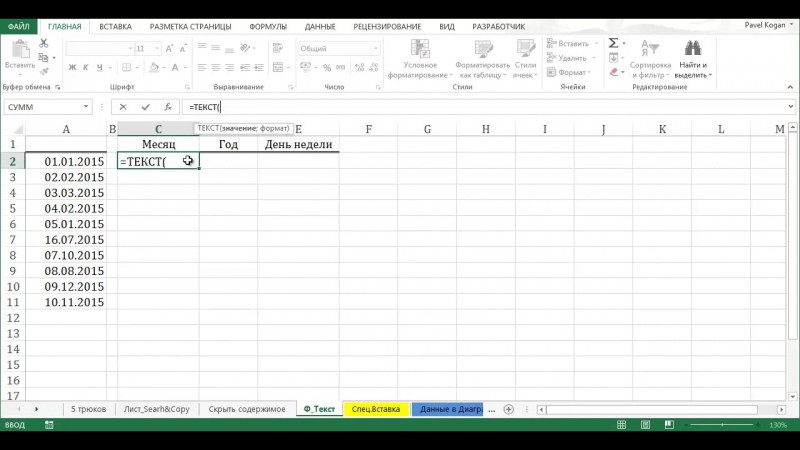This screenshot has width=800, height=450.
Task: Confirm formula with the checkmark icon
Action: pyautogui.click(x=146, y=107)
